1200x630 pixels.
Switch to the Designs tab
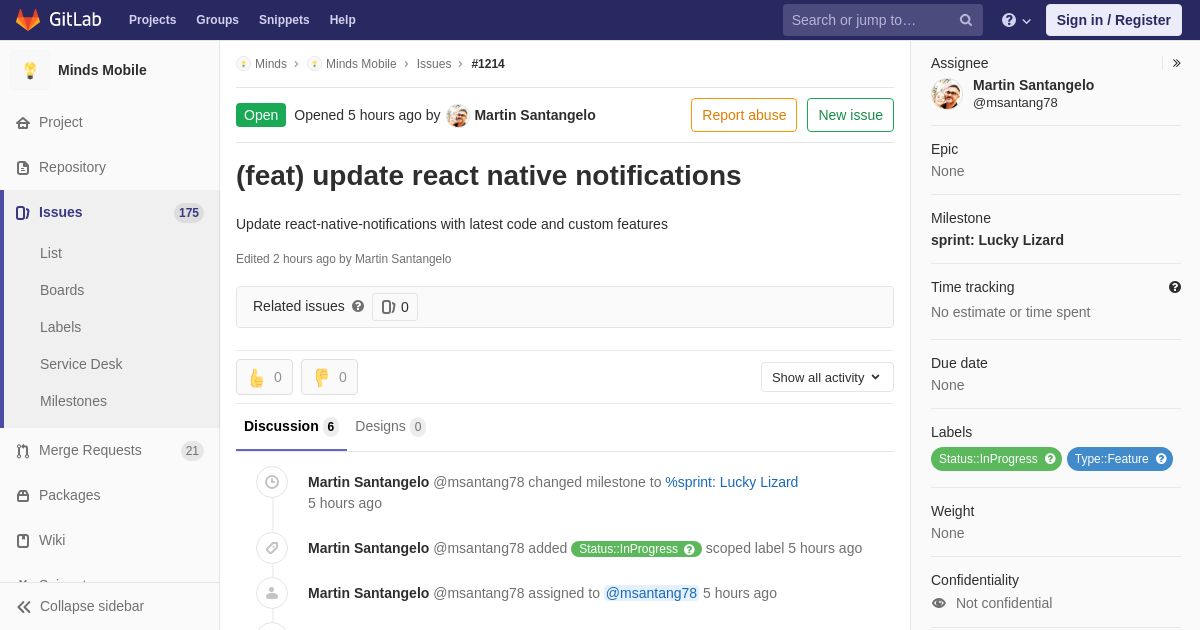(390, 427)
